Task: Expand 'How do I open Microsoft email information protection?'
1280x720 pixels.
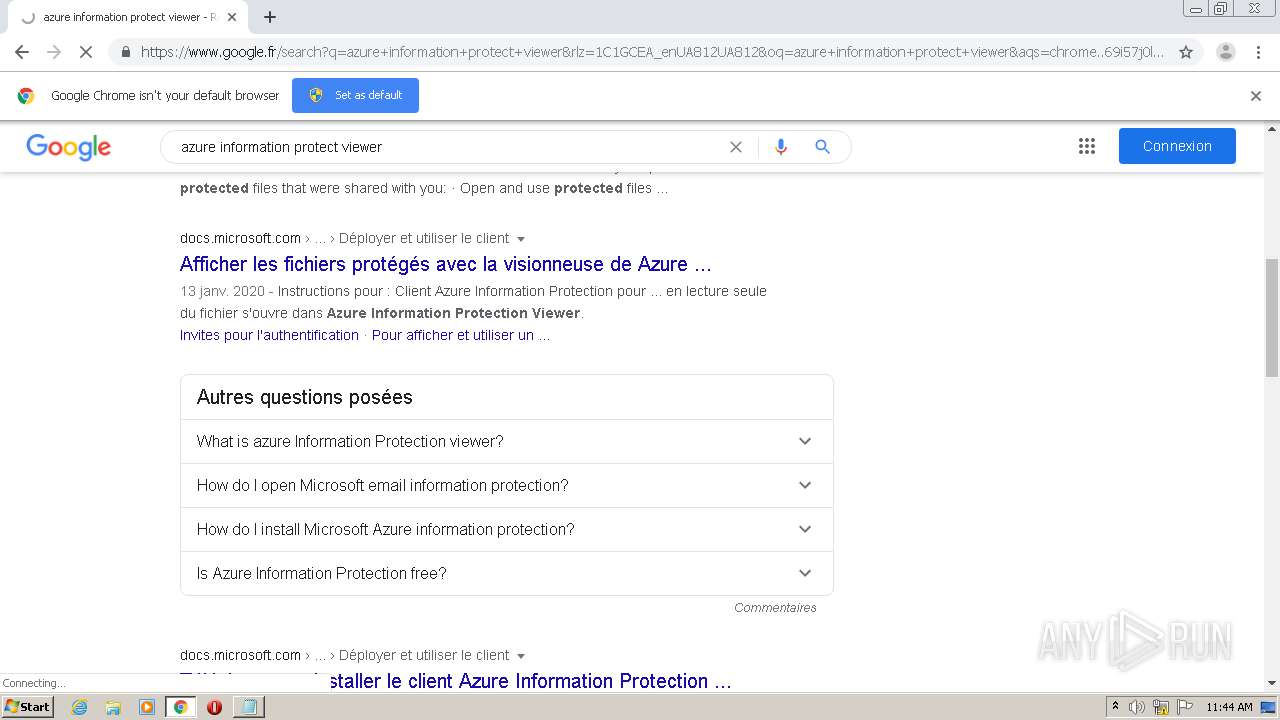Action: 507,485
